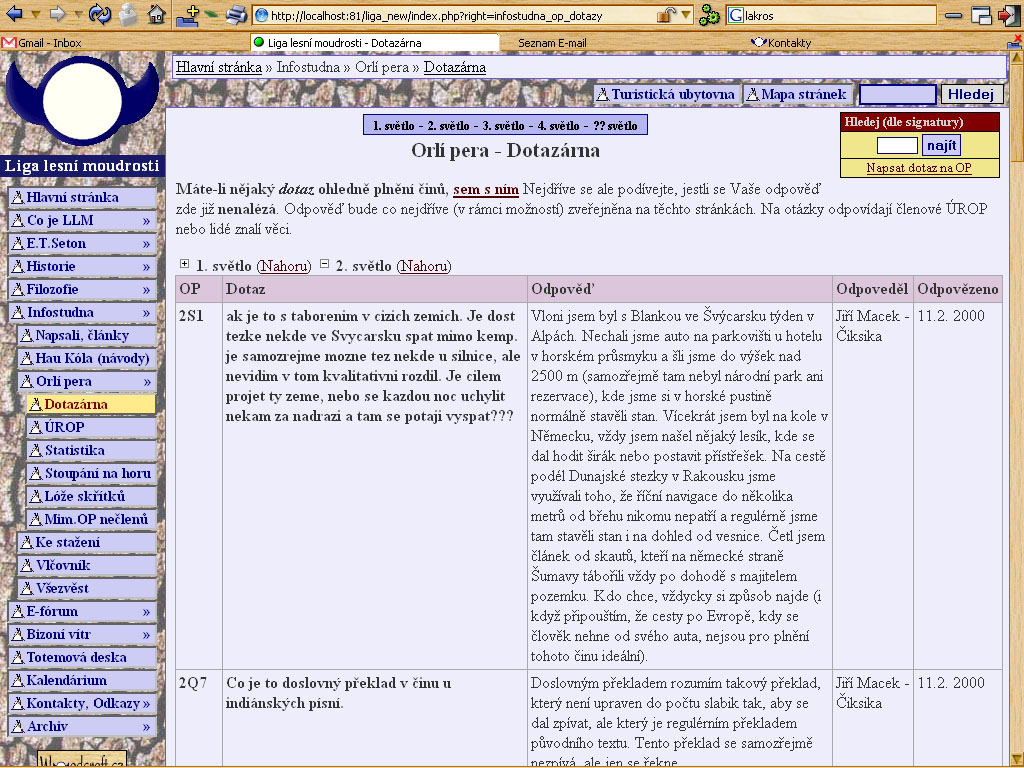Click the green gears icon

pyautogui.click(x=709, y=15)
